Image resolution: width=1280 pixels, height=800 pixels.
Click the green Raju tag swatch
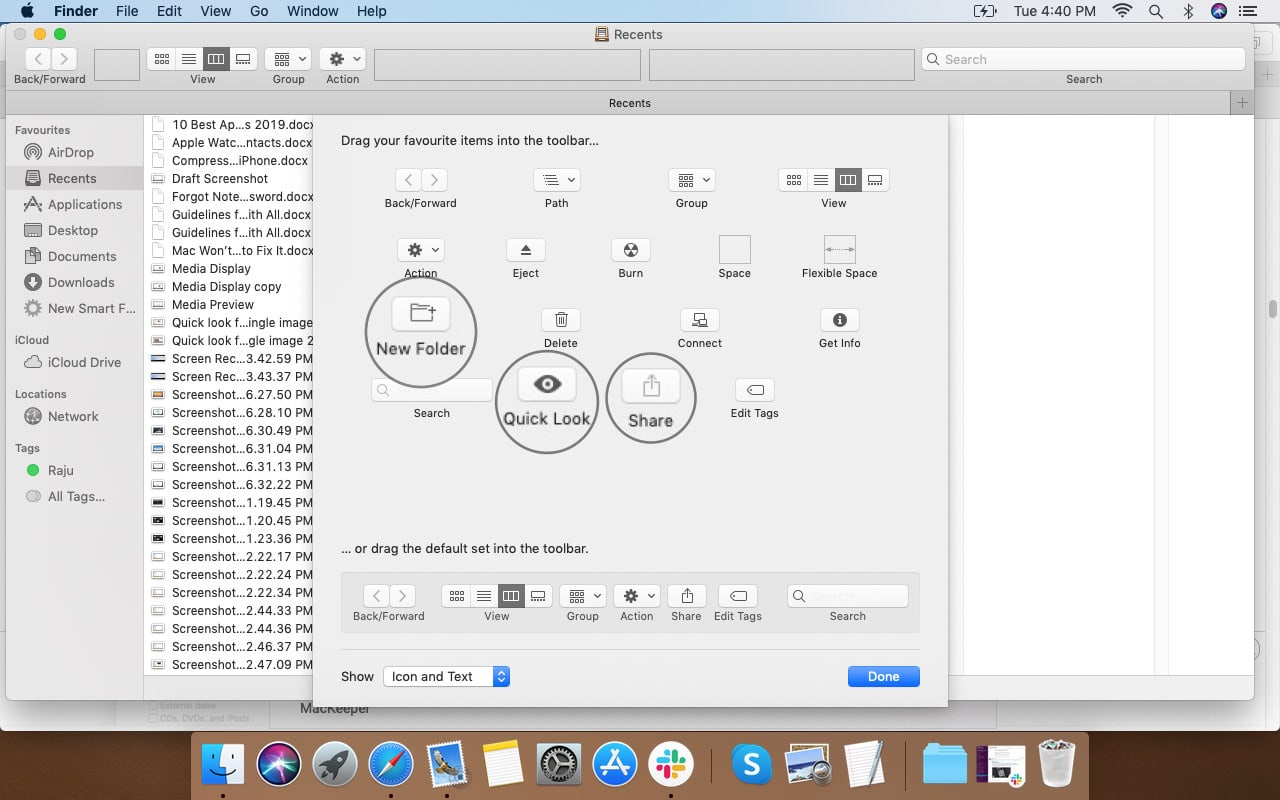coord(32,470)
